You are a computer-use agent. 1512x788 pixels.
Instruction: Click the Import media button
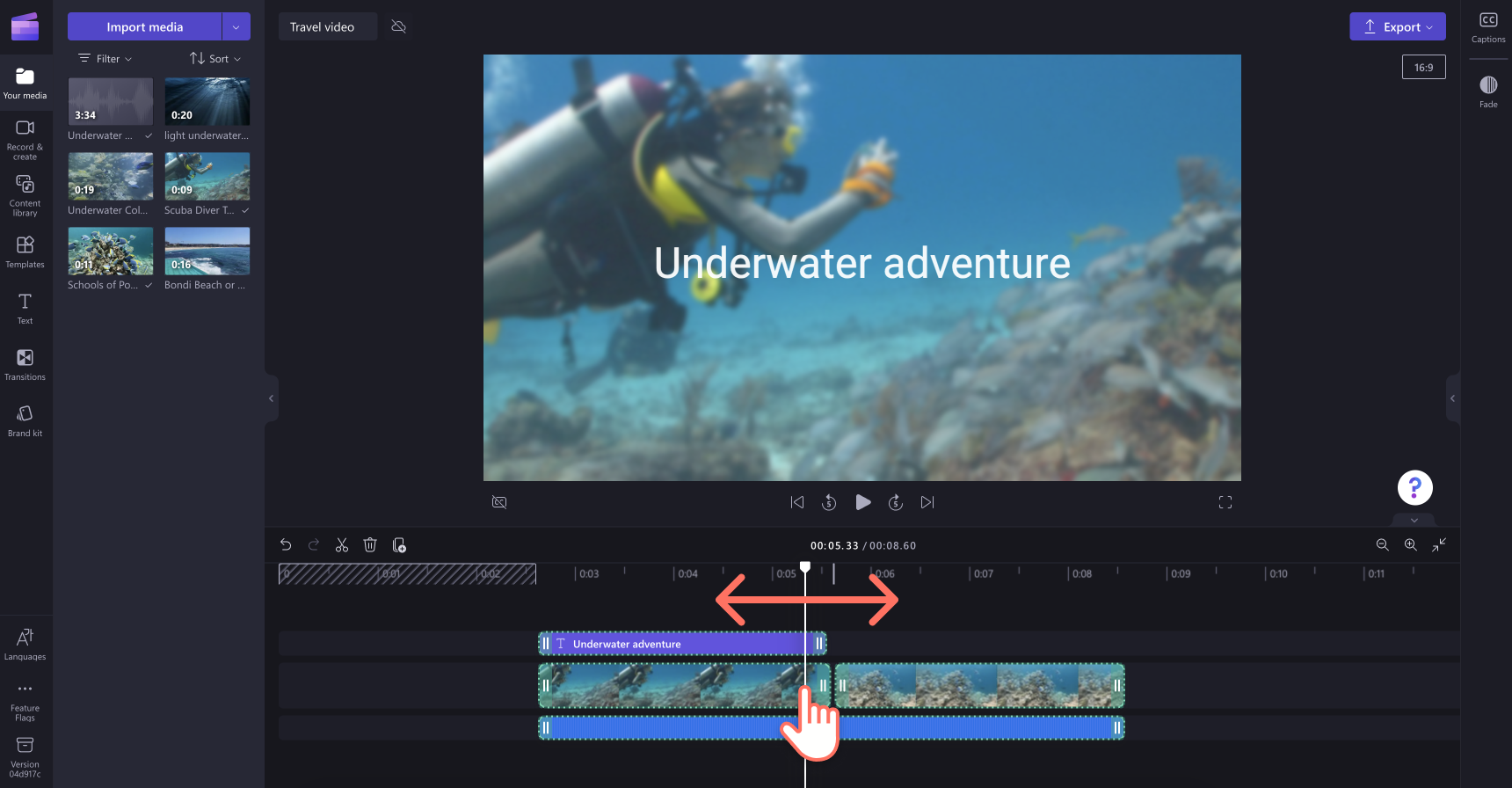(145, 26)
